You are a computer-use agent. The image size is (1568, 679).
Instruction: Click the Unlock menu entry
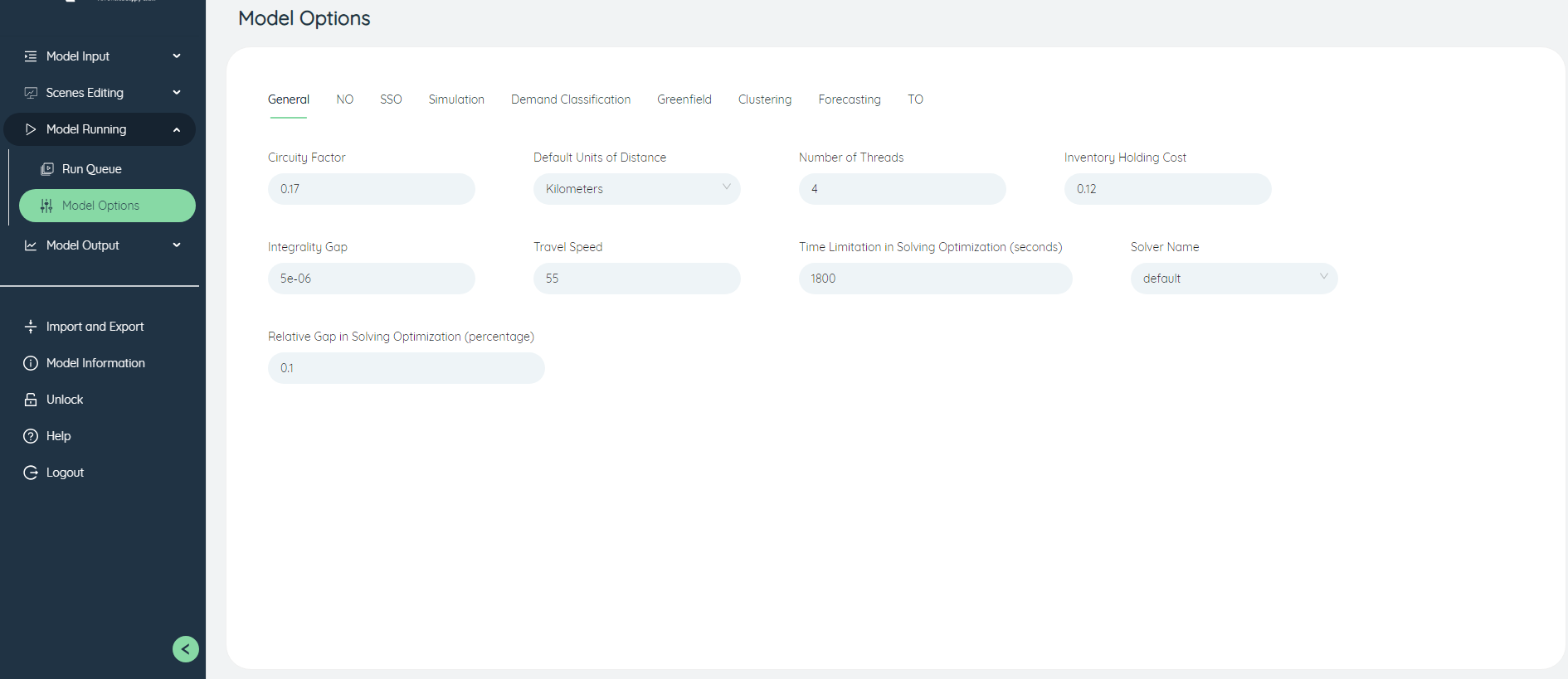click(x=65, y=400)
